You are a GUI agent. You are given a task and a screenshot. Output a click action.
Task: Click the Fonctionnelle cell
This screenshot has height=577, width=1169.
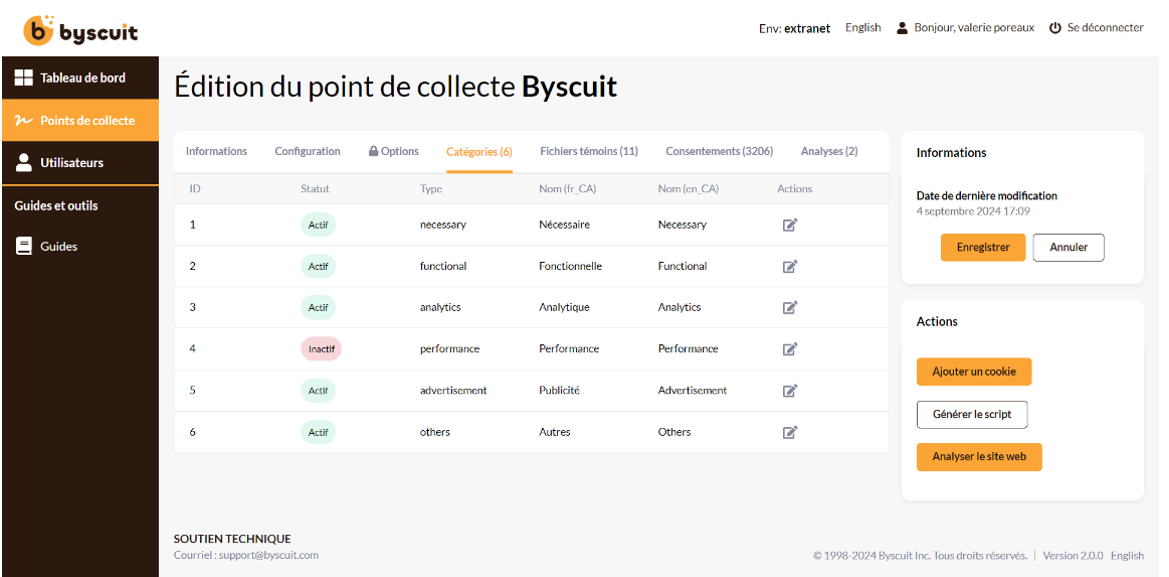pos(570,266)
